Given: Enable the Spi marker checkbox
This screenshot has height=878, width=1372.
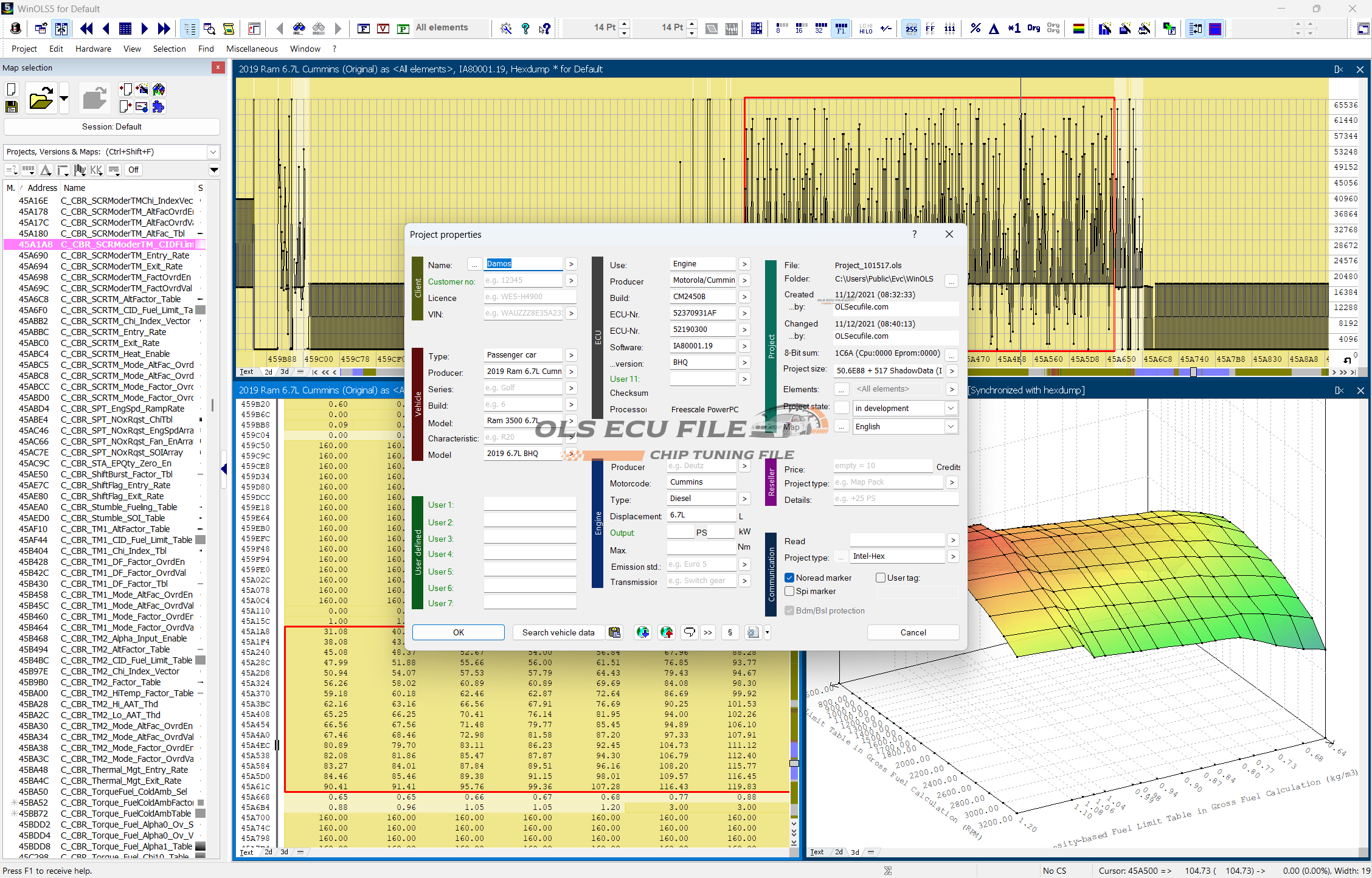Looking at the screenshot, I should (789, 591).
